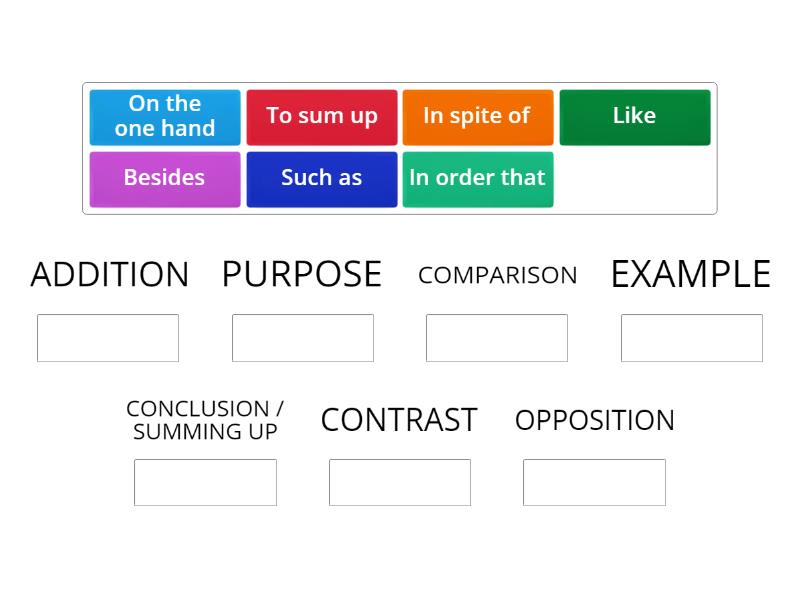Choose the orange 'In spite of' tile
The height and width of the screenshot is (600, 800).
pyautogui.click(x=478, y=117)
